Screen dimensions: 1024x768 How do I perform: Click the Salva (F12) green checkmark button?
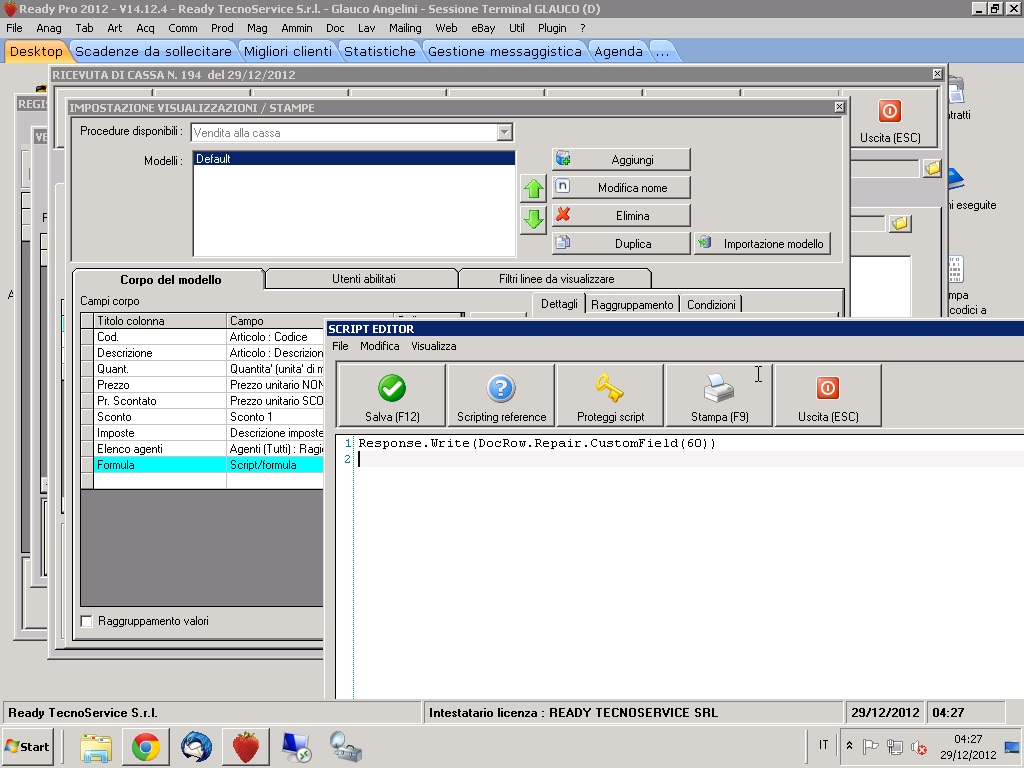[391, 396]
